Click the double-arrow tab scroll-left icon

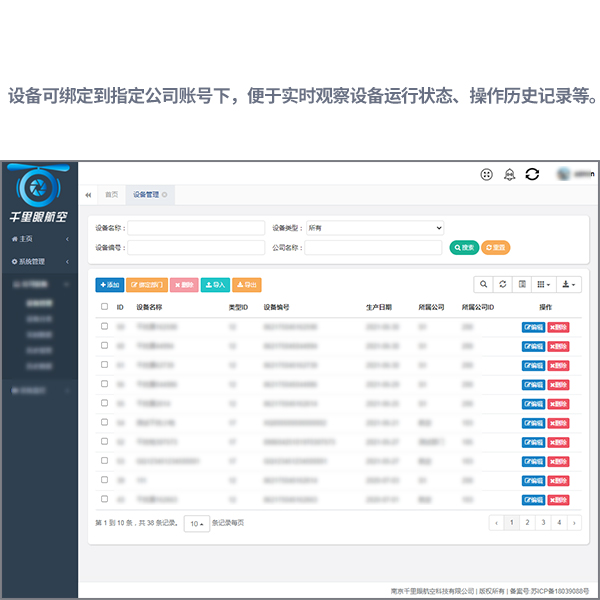[x=88, y=195]
